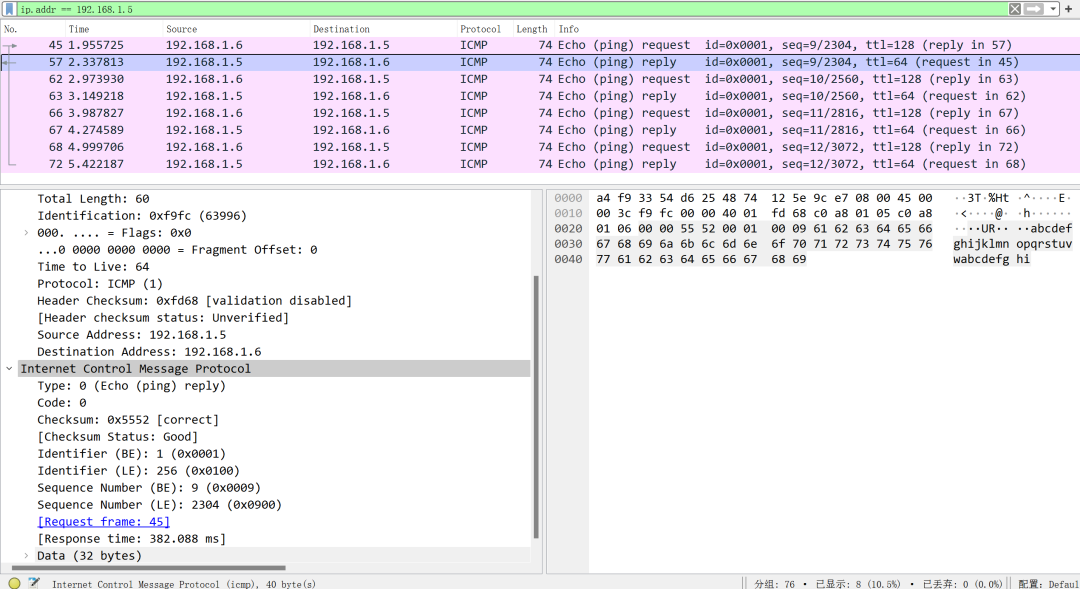Viewport: 1080px width, 589px height.
Task: Click the details pane vertical scrollbar
Action: coord(536,406)
